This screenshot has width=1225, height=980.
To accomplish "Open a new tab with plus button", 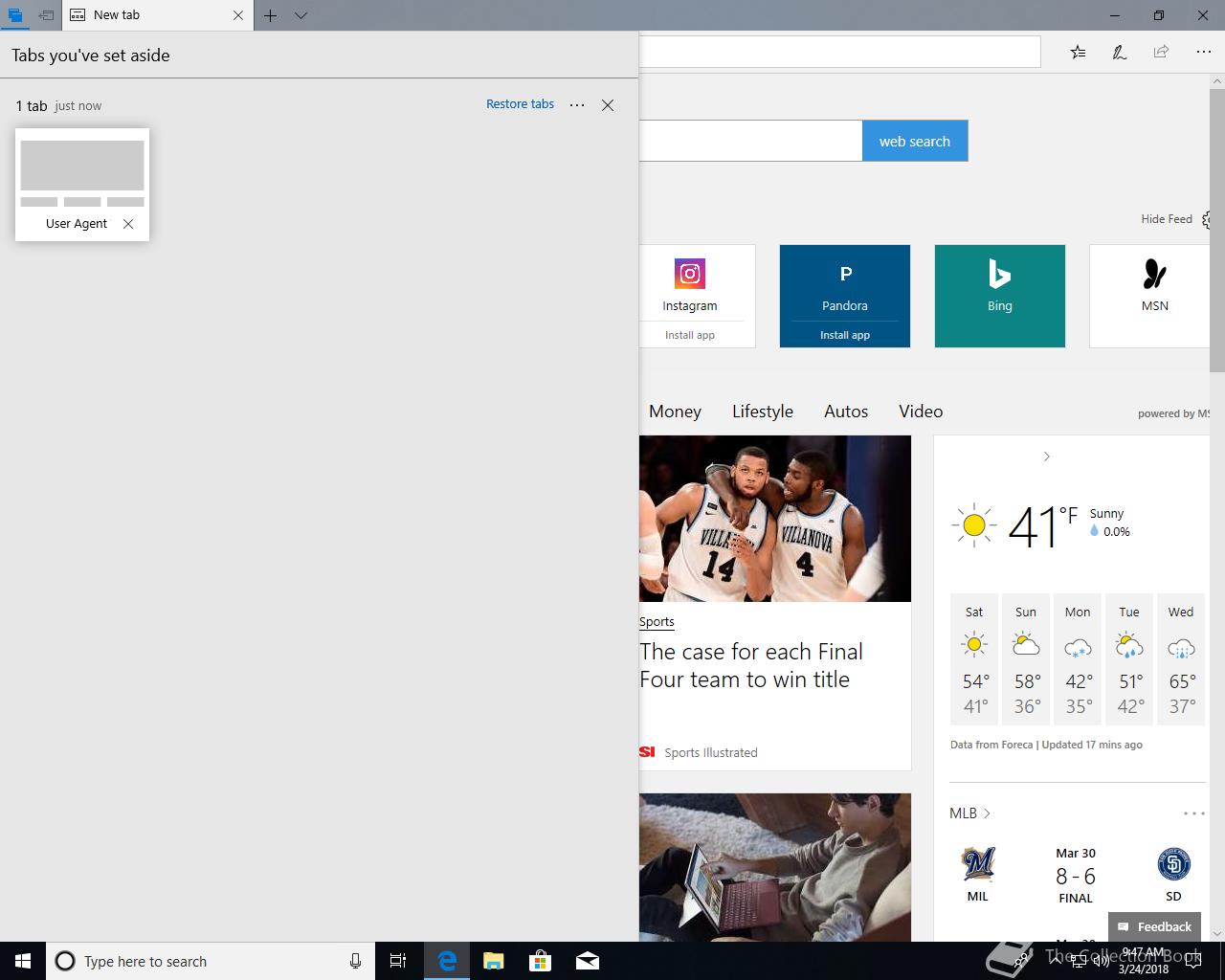I will click(271, 15).
